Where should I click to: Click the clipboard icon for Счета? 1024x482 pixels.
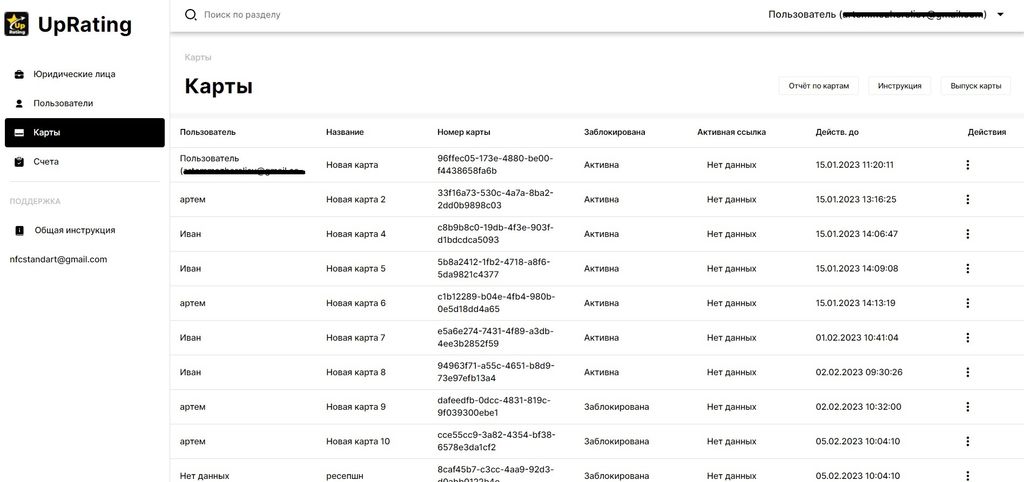[x=19, y=162]
